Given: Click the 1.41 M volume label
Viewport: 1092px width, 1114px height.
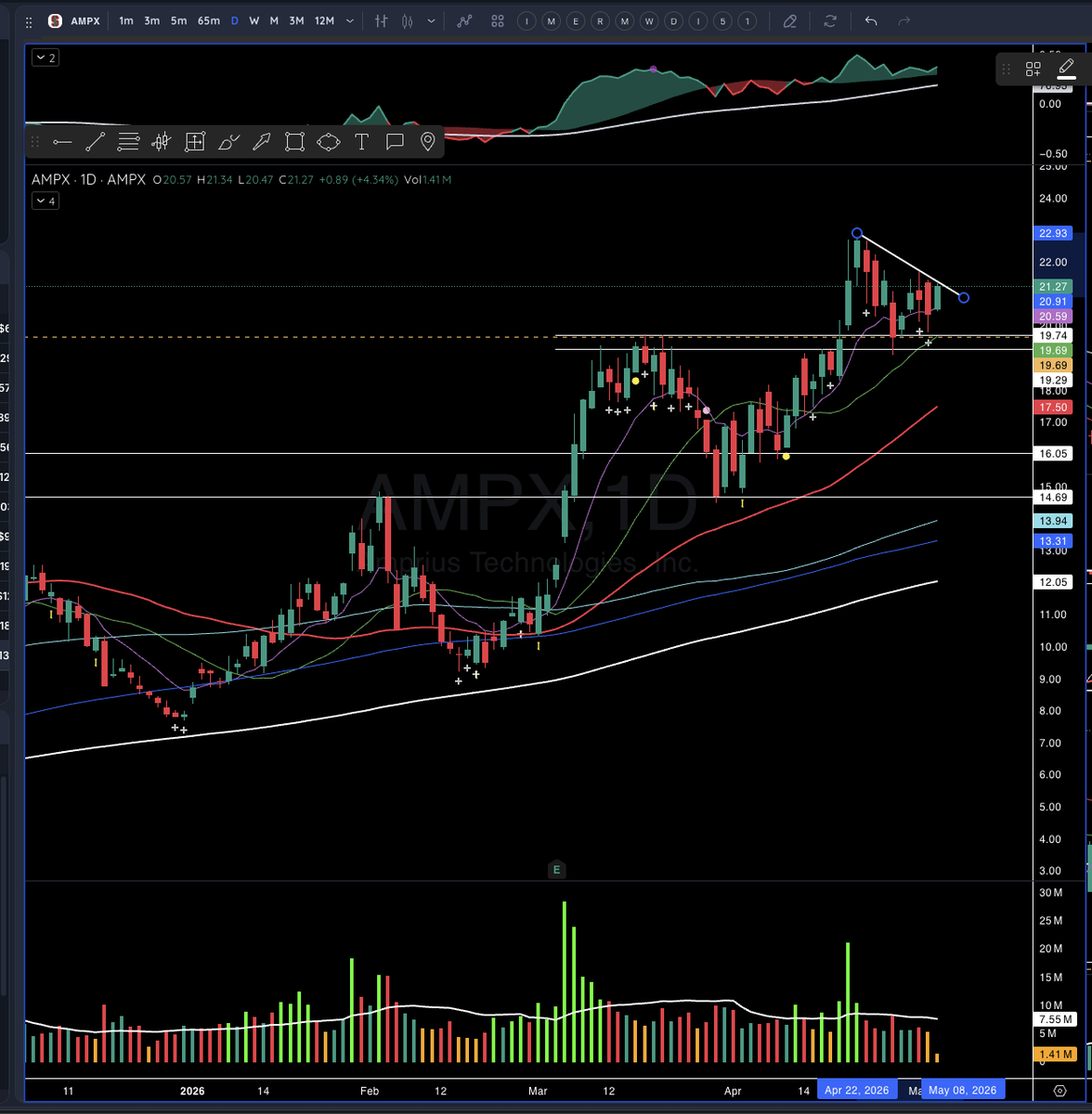Looking at the screenshot, I should [1055, 1055].
